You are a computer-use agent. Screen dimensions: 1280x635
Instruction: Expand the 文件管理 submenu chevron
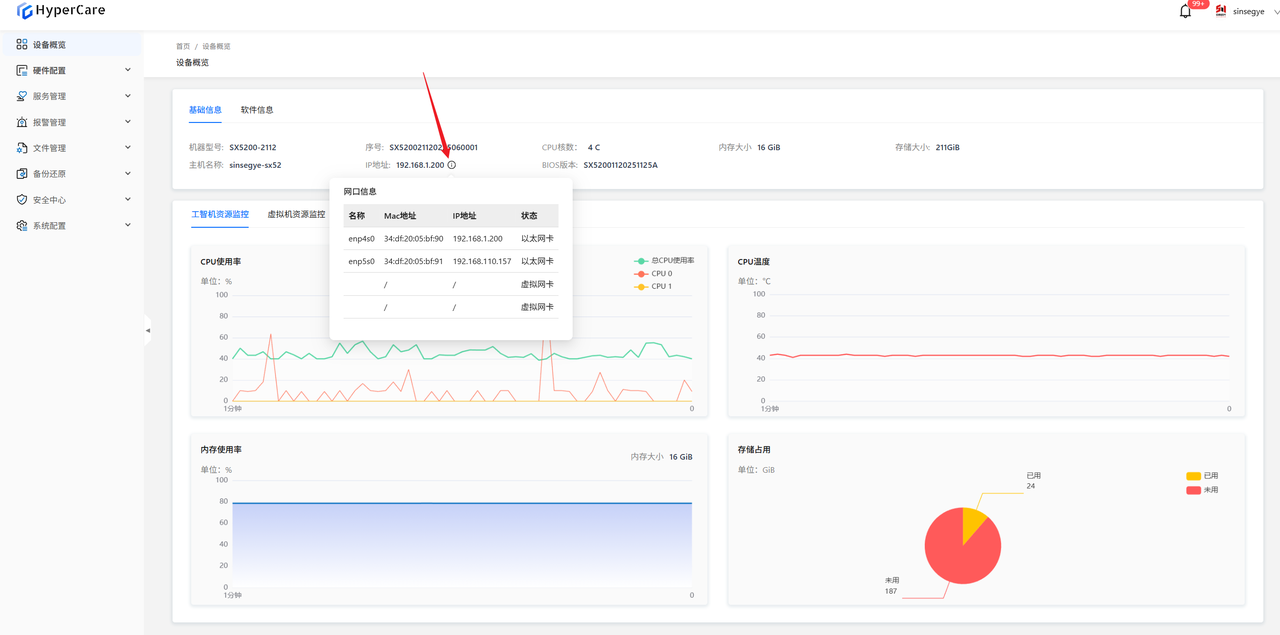(x=128, y=148)
